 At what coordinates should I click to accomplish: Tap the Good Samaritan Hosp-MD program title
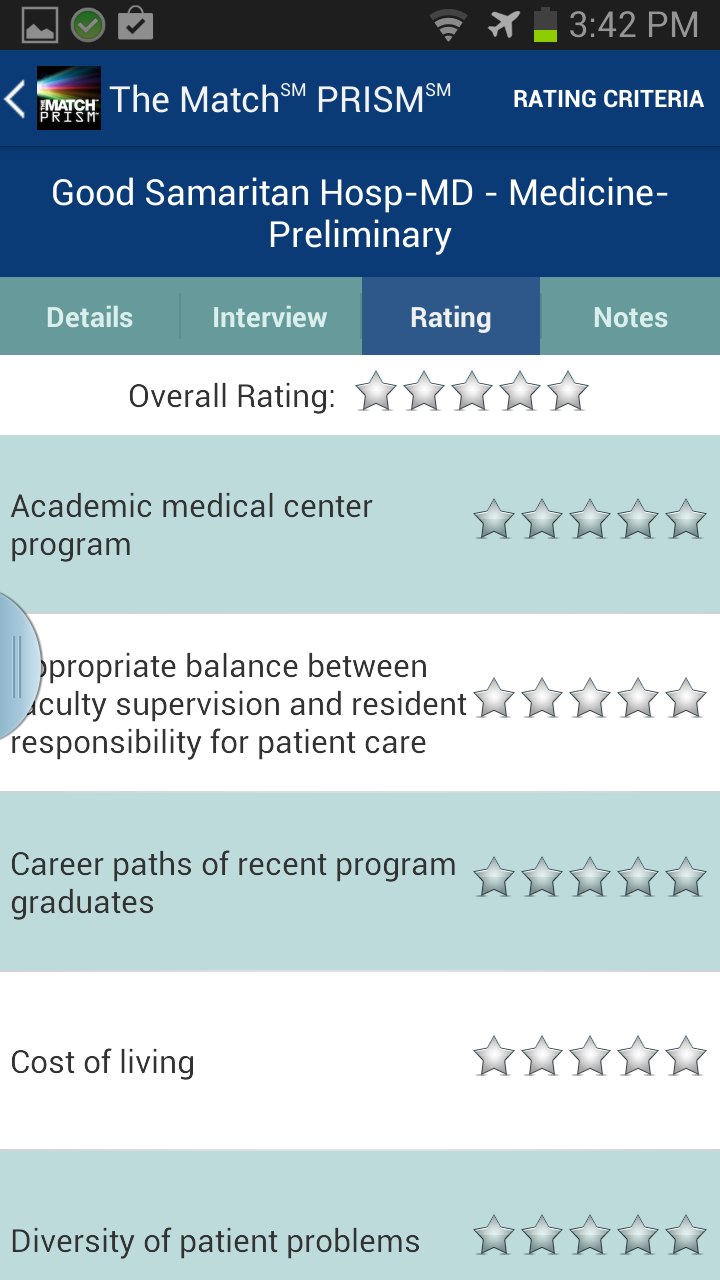(x=360, y=213)
